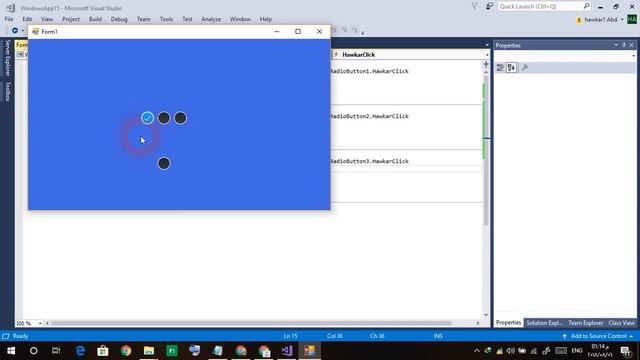Open the Properties object selector combo box
This screenshot has height=360, width=640.
(x=565, y=56)
